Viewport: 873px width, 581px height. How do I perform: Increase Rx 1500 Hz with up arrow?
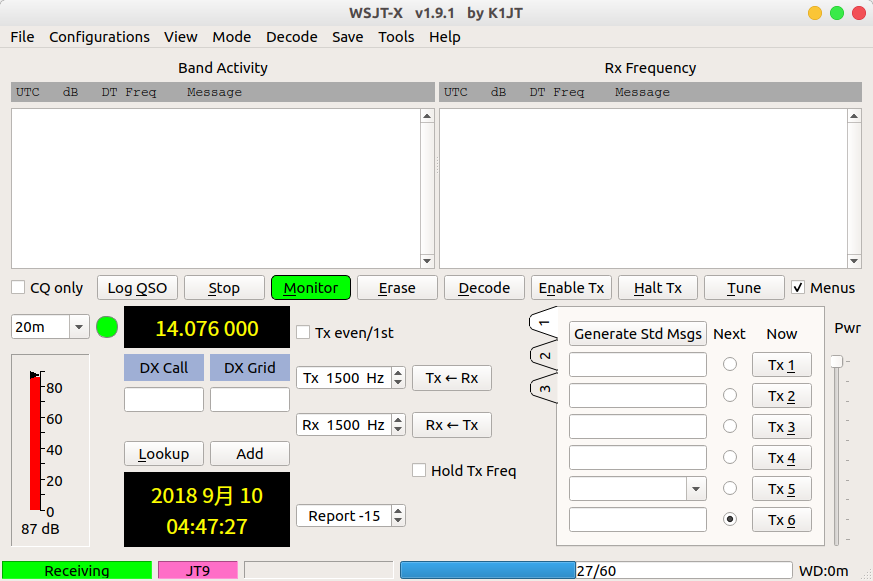(x=398, y=420)
